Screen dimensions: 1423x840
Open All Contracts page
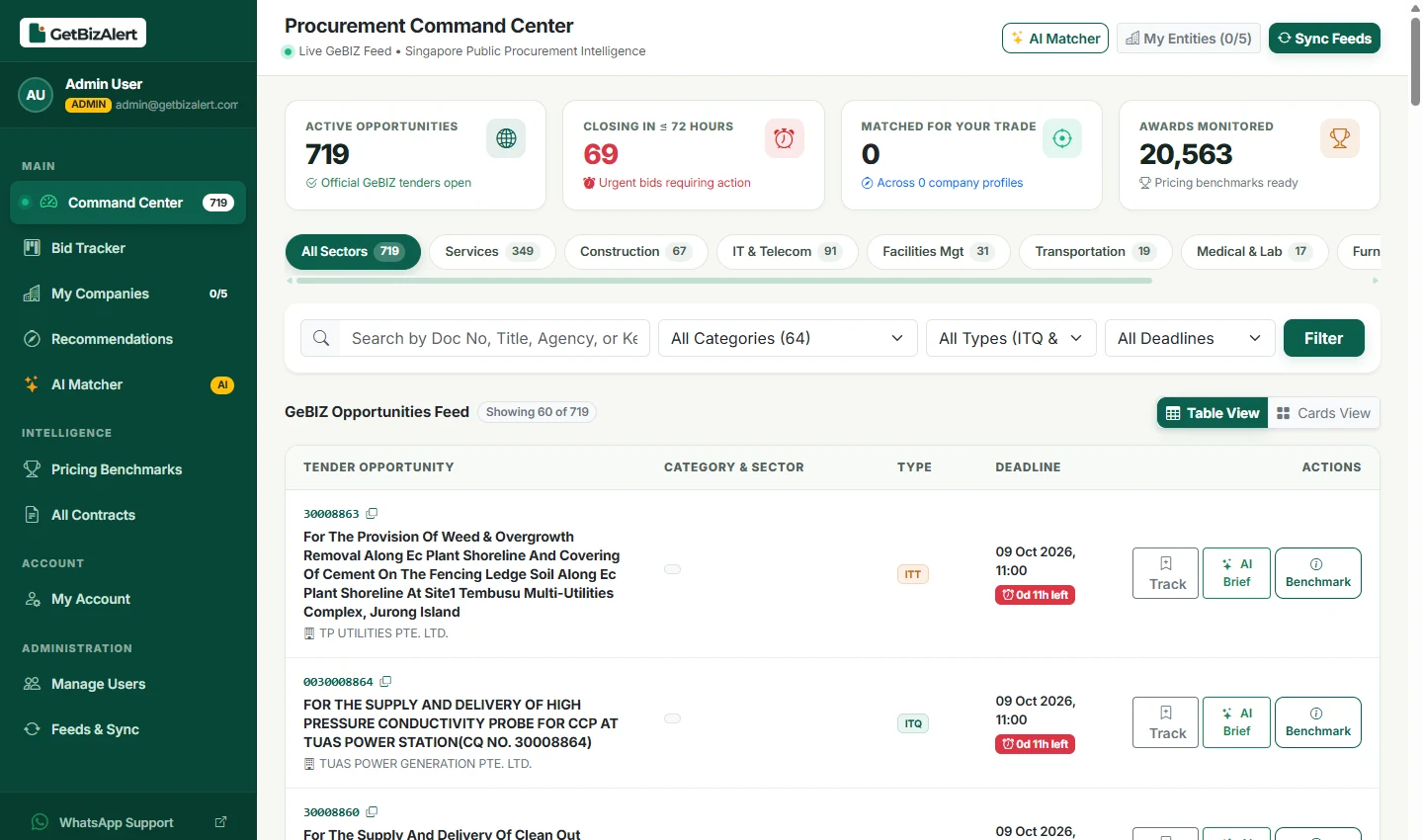pyautogui.click(x=128, y=515)
